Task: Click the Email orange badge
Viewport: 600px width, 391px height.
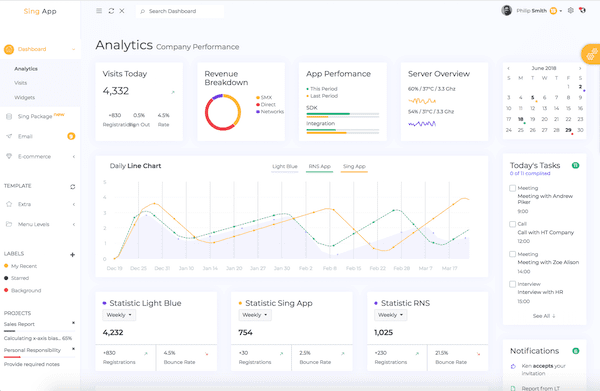Action: [x=71, y=136]
